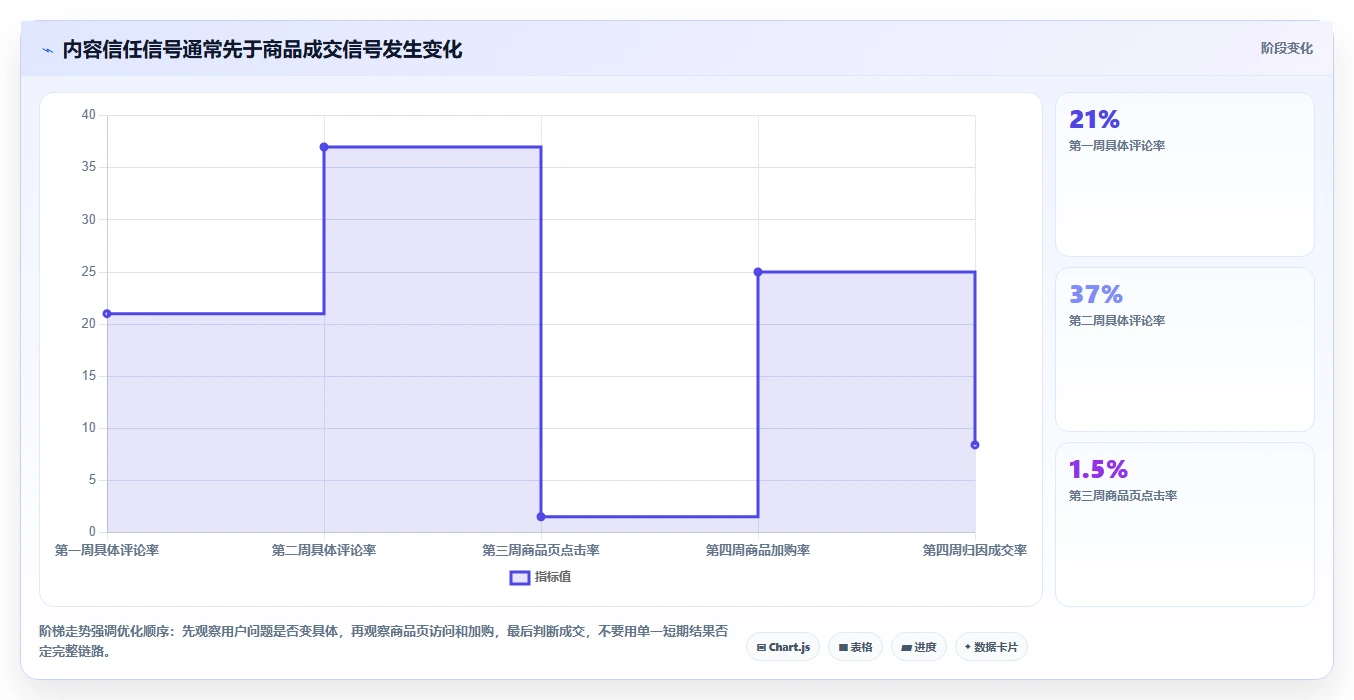The width and height of the screenshot is (1354, 700).
Task: Select the Chart.js chip
Action: tap(783, 647)
